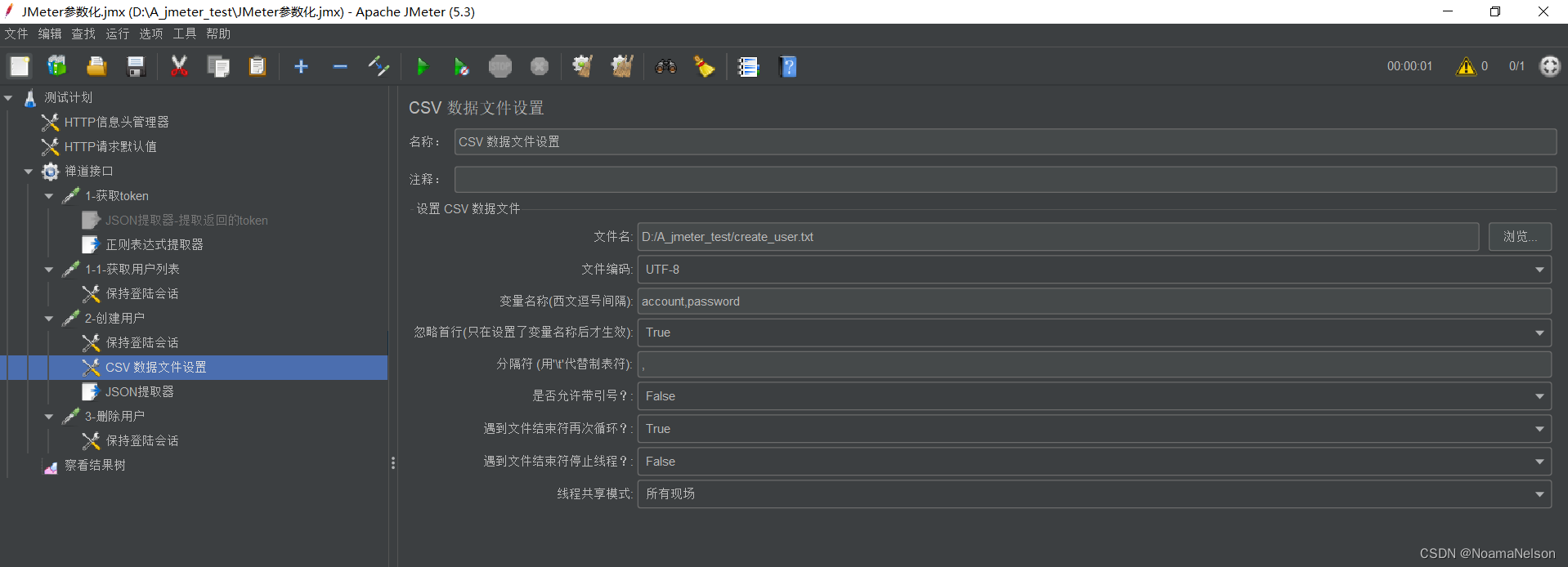
Task: Open the 忽略首行 dropdown
Action: tap(1094, 333)
